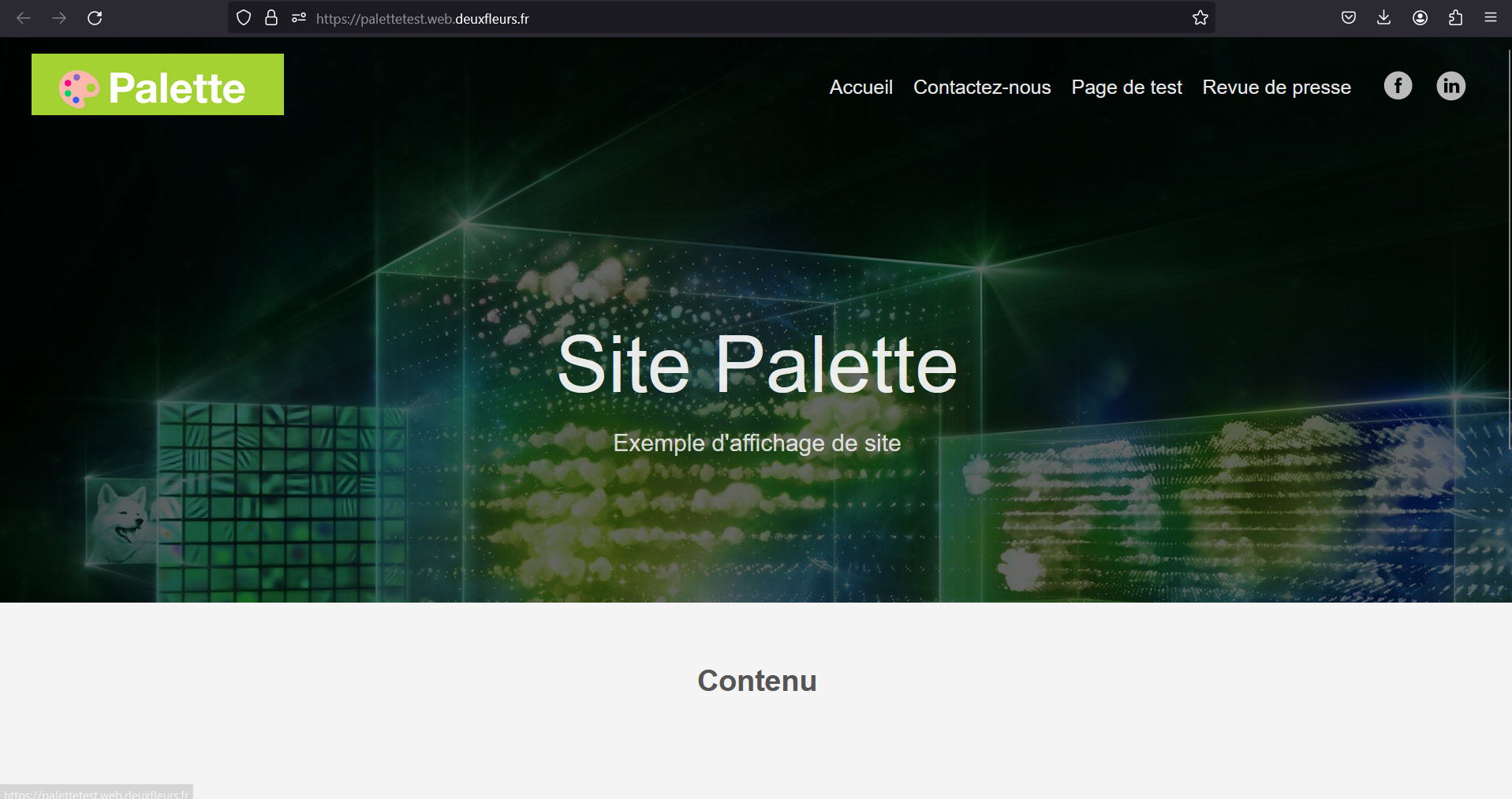Open the Firefox application menu
Screen dimensions: 1512x799
[1491, 17]
